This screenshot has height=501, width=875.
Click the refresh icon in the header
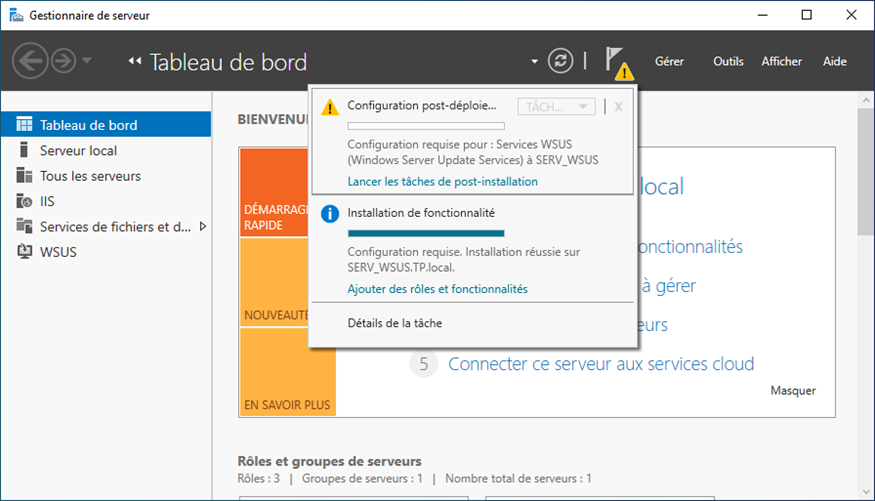(x=560, y=60)
